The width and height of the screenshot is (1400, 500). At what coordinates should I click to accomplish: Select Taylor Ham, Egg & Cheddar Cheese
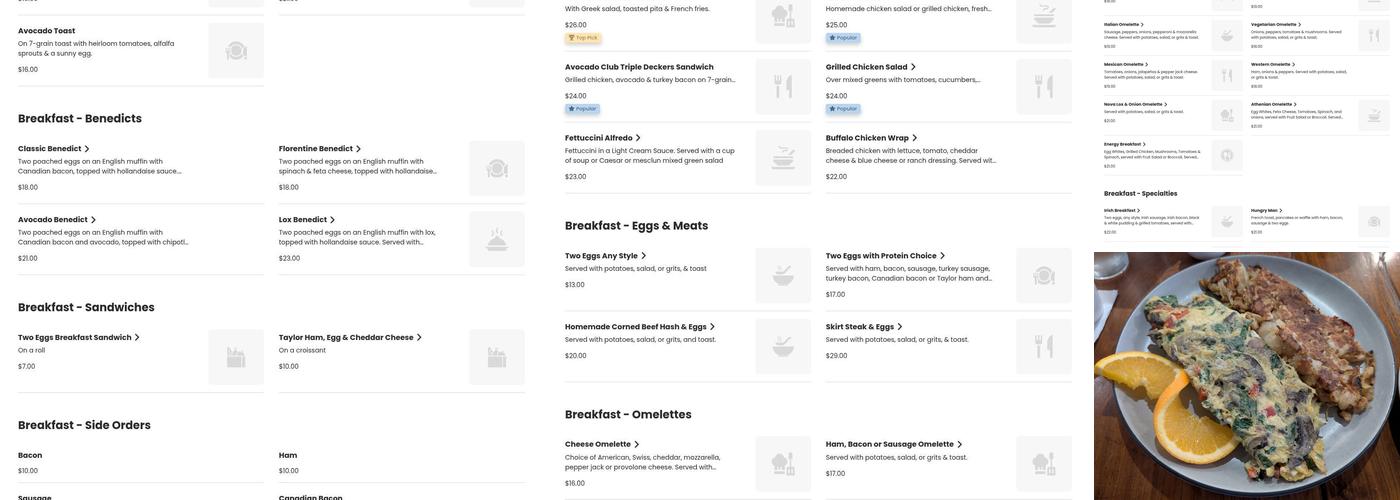click(x=345, y=338)
